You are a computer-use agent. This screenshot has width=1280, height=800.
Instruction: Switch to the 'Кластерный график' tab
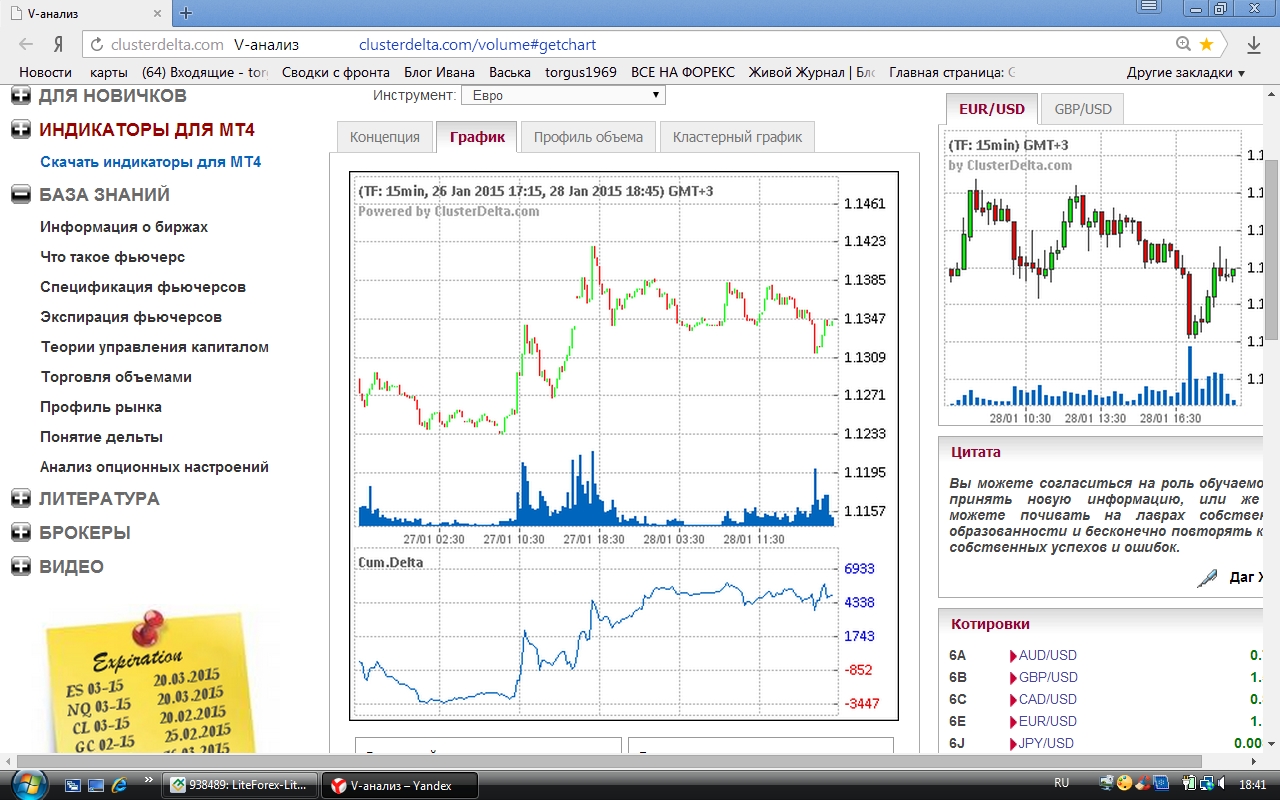[737, 137]
